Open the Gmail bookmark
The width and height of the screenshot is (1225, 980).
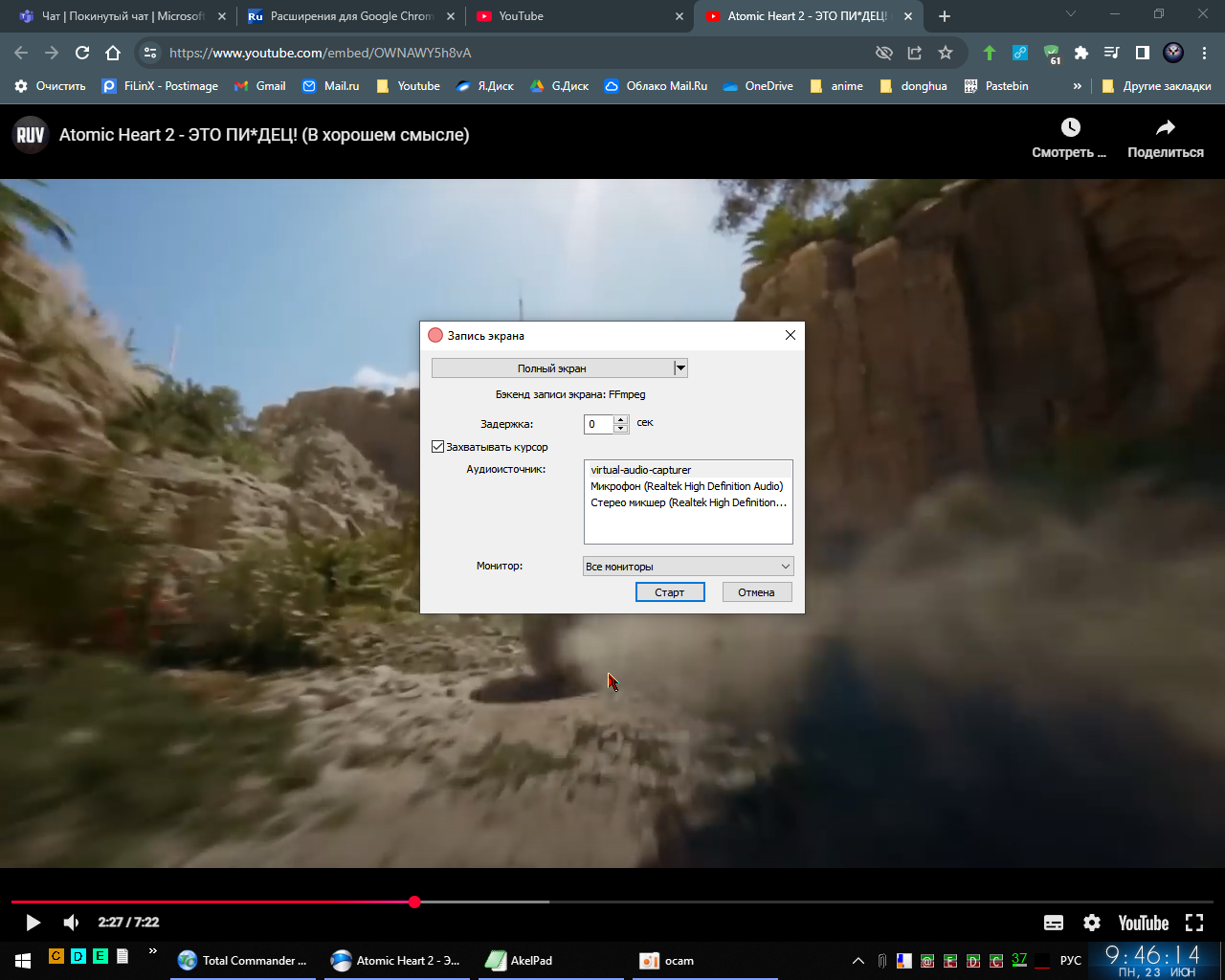tap(260, 86)
